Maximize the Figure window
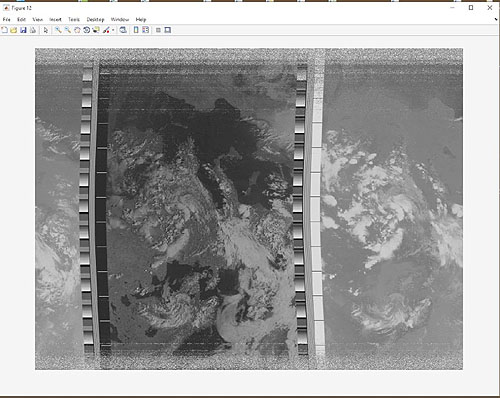The width and height of the screenshot is (500, 398). (x=471, y=8)
